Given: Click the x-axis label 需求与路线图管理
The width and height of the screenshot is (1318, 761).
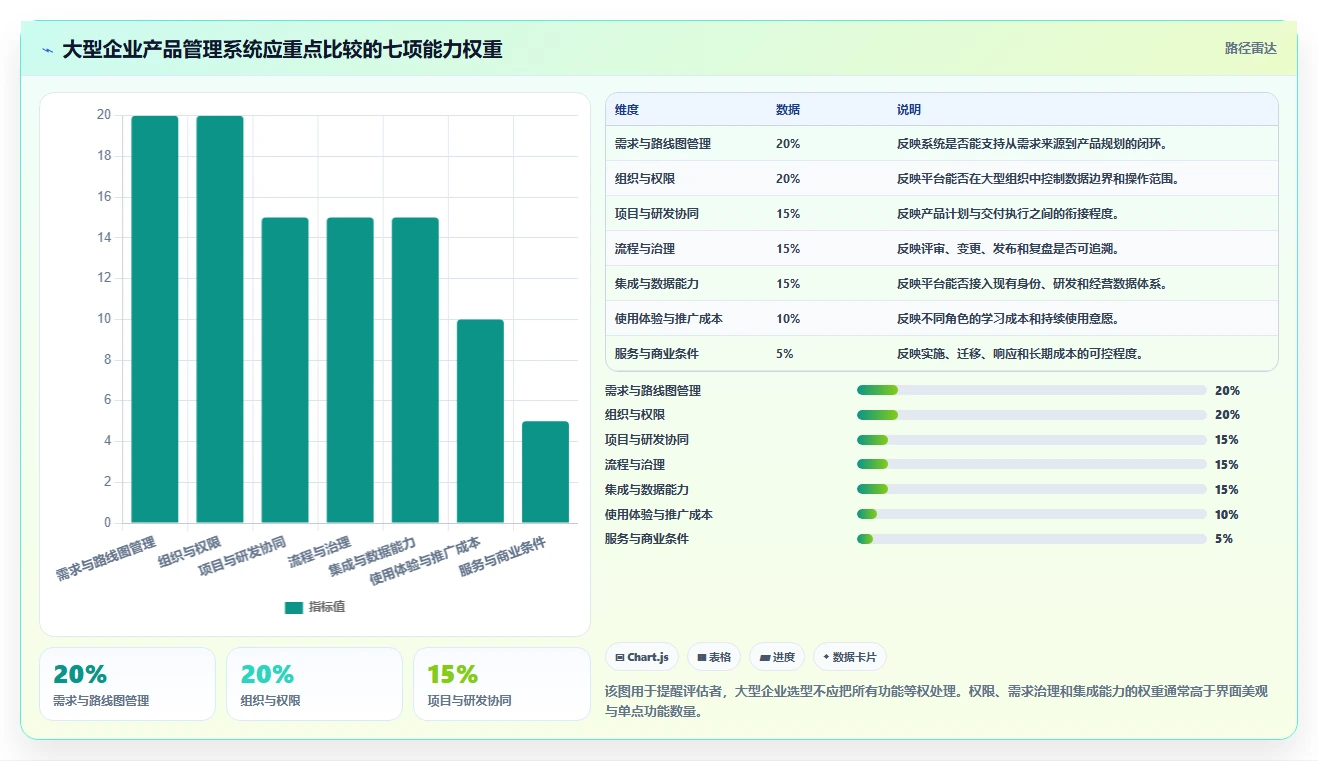Looking at the screenshot, I should [x=107, y=560].
